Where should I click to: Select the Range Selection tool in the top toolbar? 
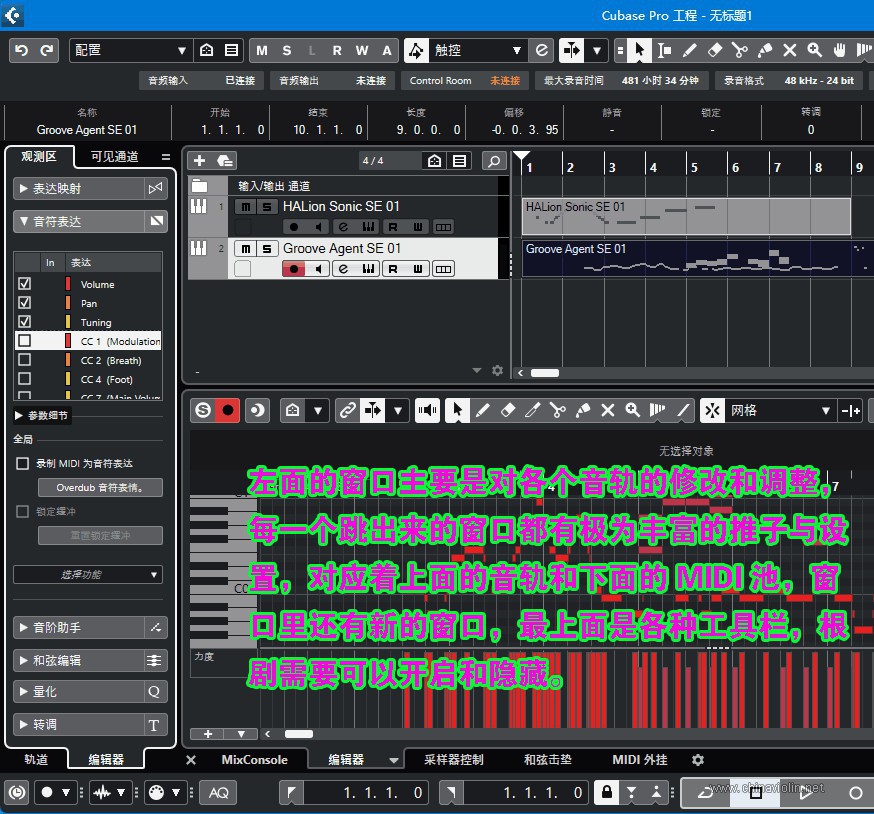pos(664,51)
